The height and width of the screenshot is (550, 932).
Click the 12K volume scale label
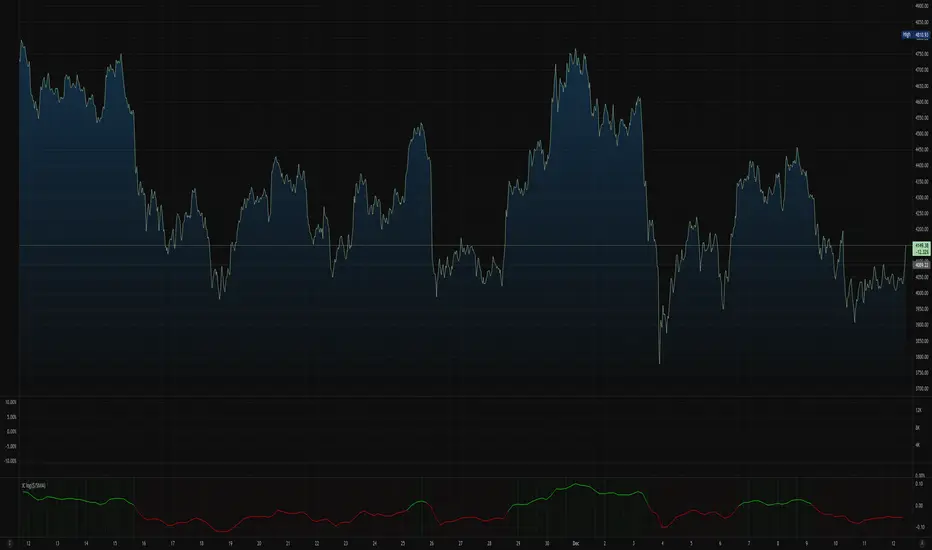[918, 410]
